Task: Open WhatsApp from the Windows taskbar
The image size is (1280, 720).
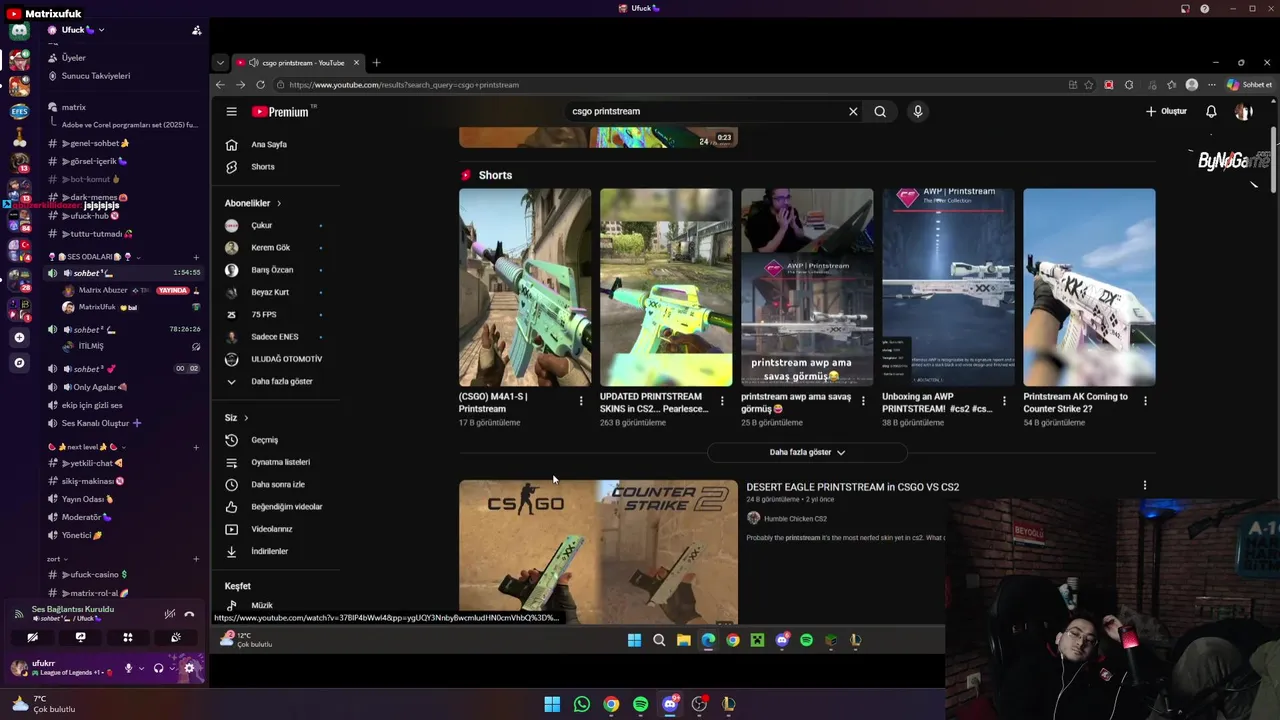Action: click(582, 705)
